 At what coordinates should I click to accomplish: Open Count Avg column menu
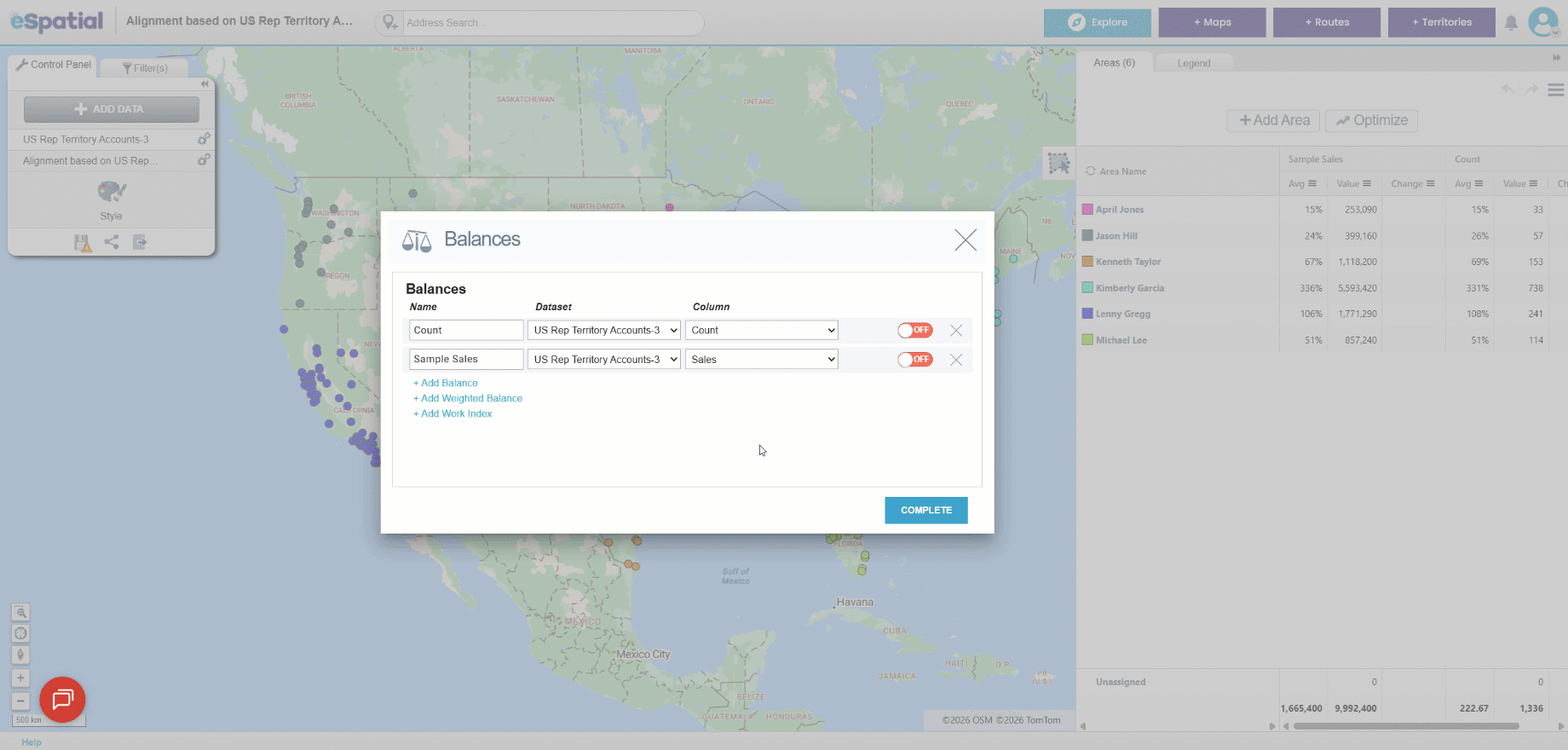1479,184
